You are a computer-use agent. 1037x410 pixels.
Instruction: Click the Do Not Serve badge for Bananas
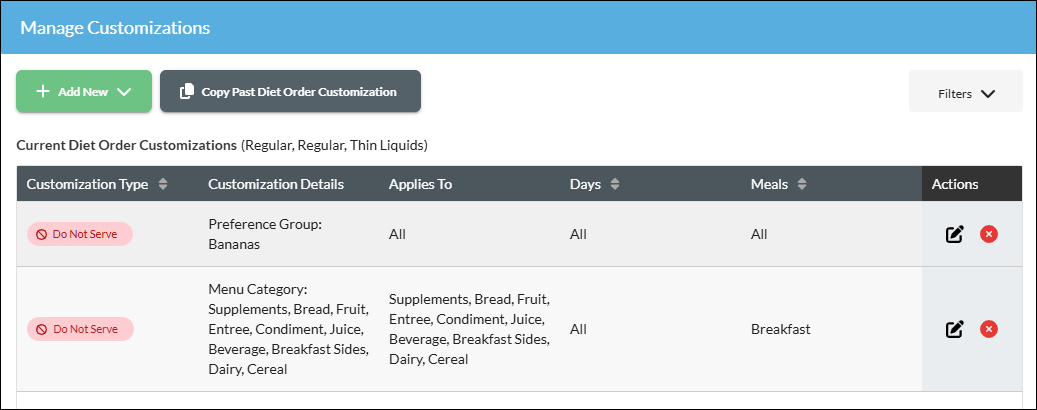point(80,234)
